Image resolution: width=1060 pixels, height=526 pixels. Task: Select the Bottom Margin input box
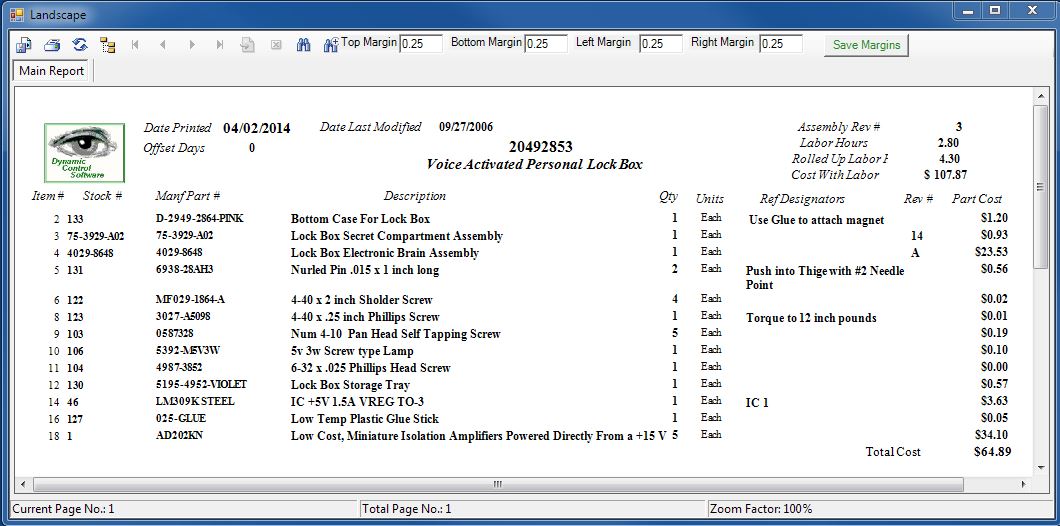coord(545,44)
